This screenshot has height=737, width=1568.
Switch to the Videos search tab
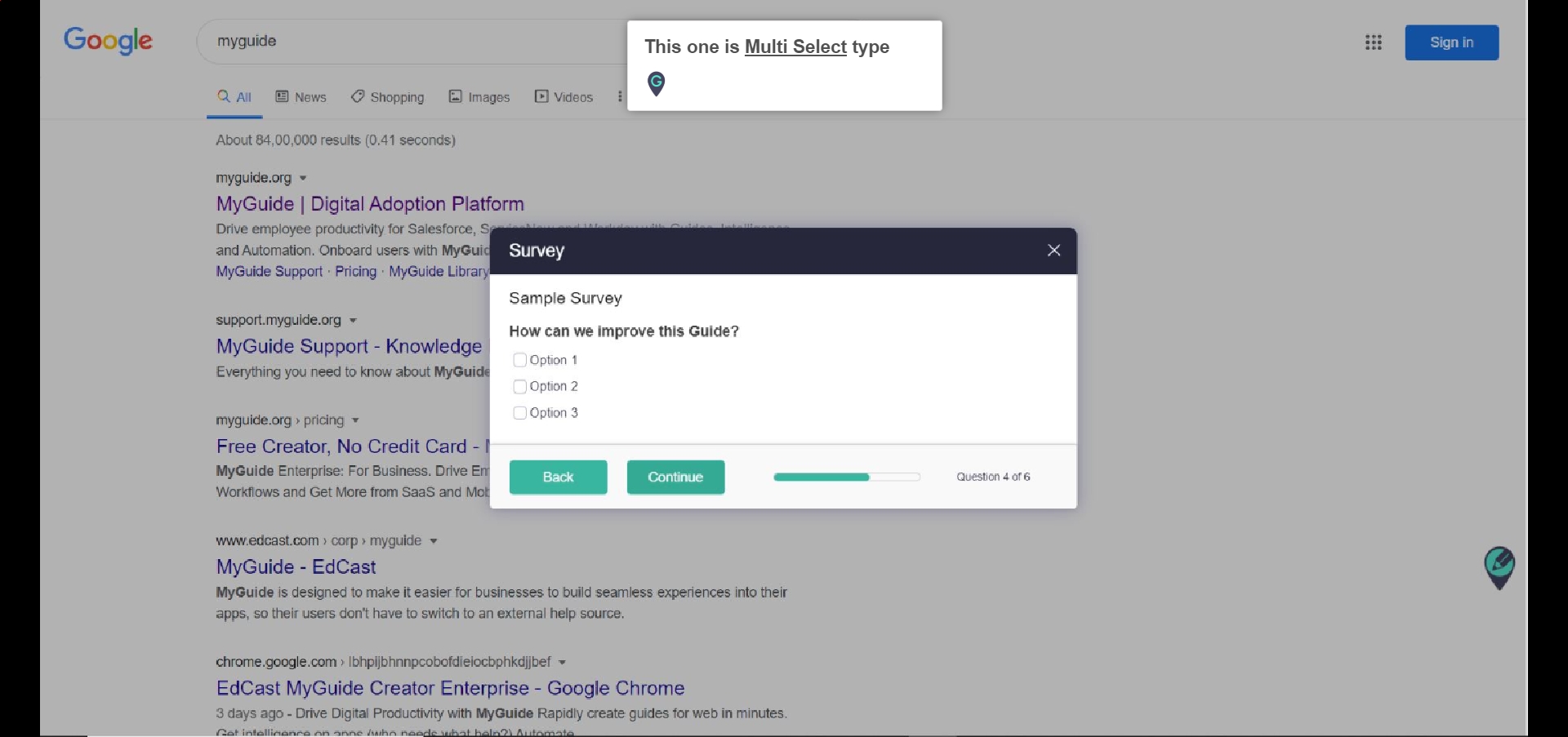point(563,97)
